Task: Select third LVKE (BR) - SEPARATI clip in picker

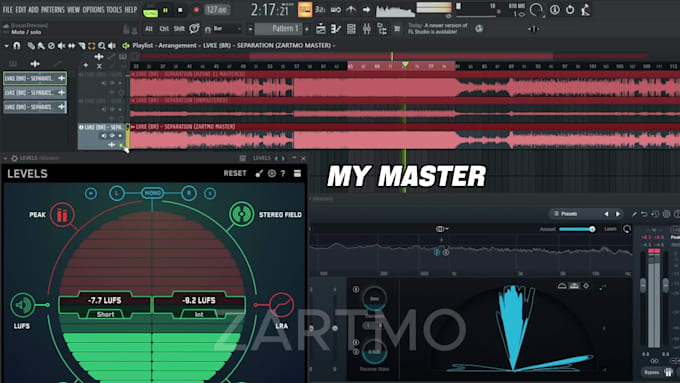Action: click(x=35, y=107)
